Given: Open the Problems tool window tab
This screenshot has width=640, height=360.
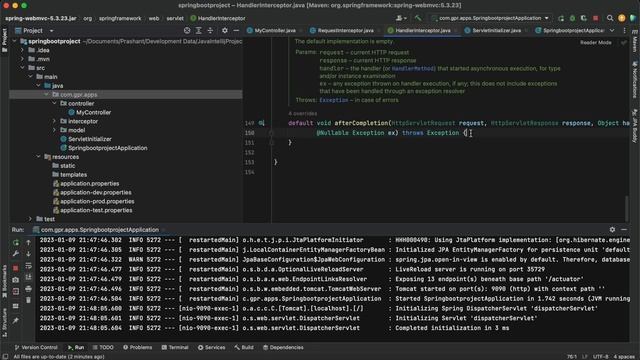Looking at the screenshot, I should (138, 347).
